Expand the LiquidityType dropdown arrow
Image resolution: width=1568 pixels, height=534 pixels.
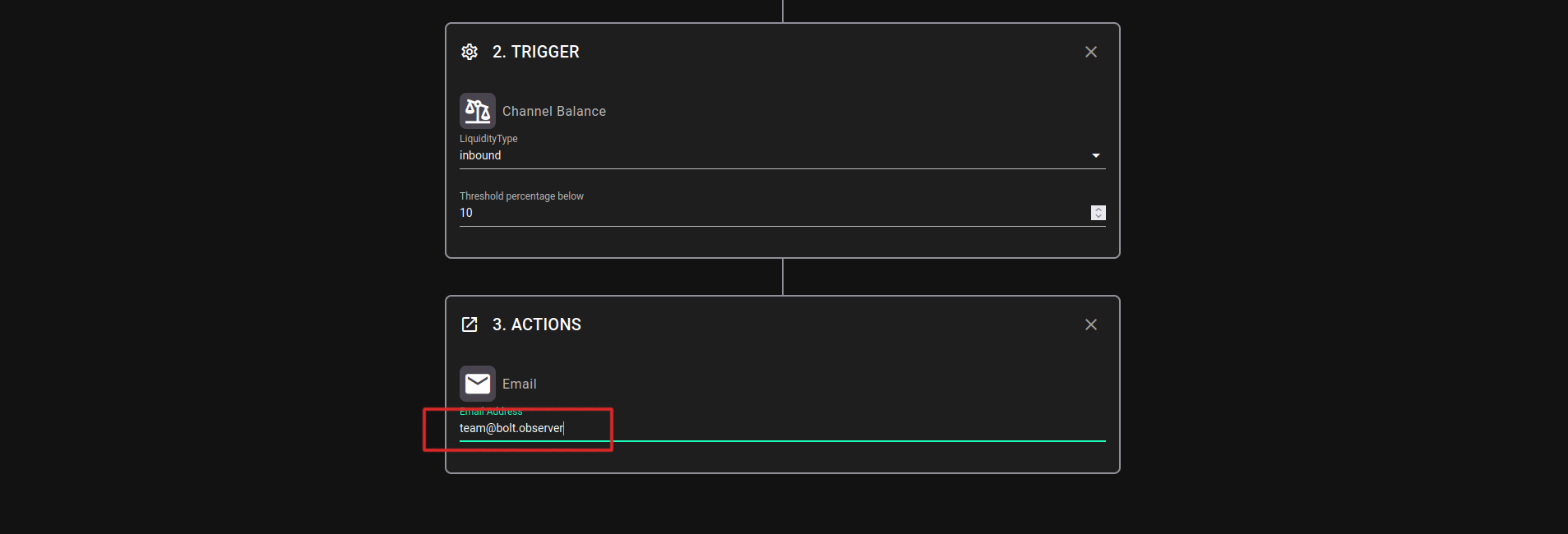[1096, 155]
